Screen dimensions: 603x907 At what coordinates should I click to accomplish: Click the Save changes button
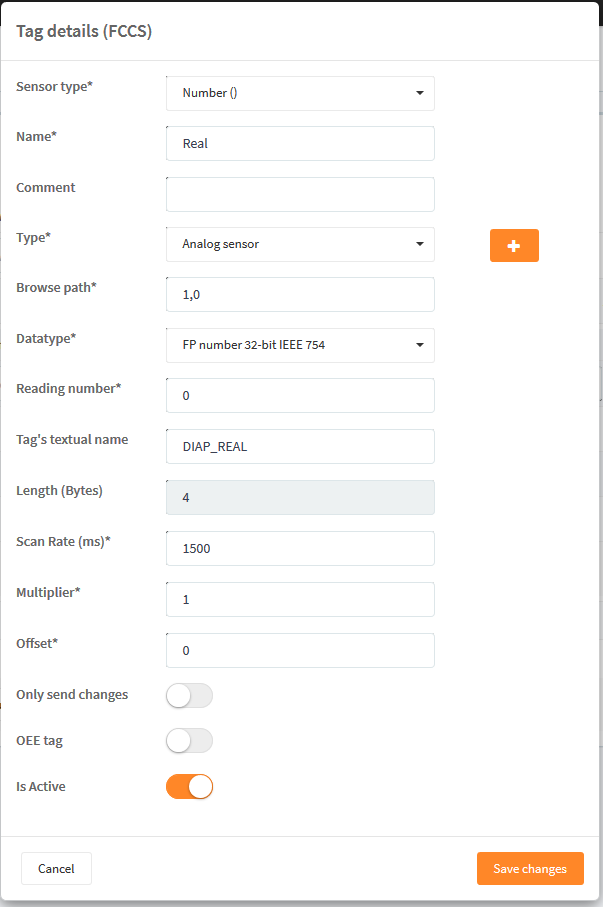[530, 868]
